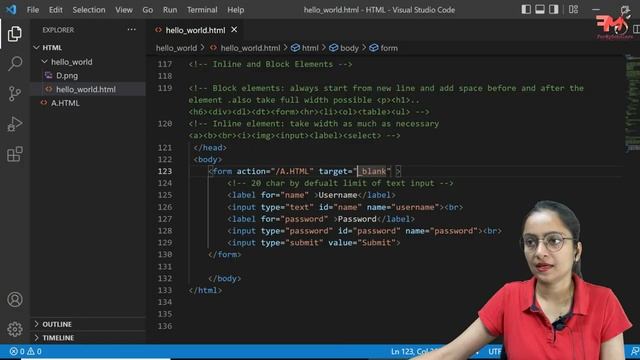Open Customize Layout icon
The image size is (640, 360).
tap(573, 9)
